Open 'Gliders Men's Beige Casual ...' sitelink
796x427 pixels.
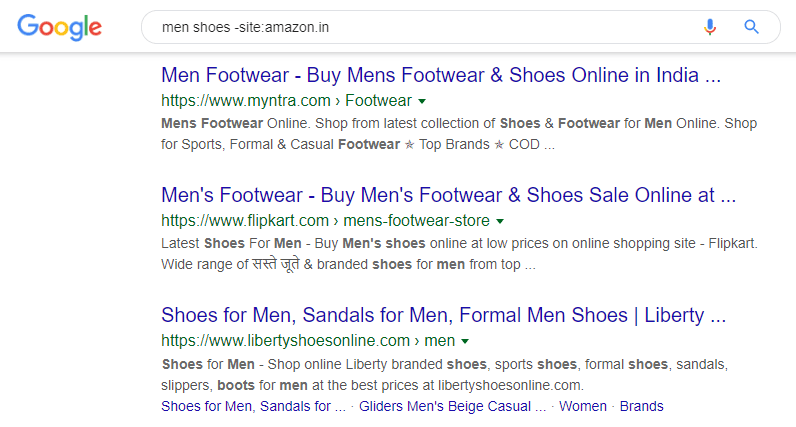pos(452,406)
